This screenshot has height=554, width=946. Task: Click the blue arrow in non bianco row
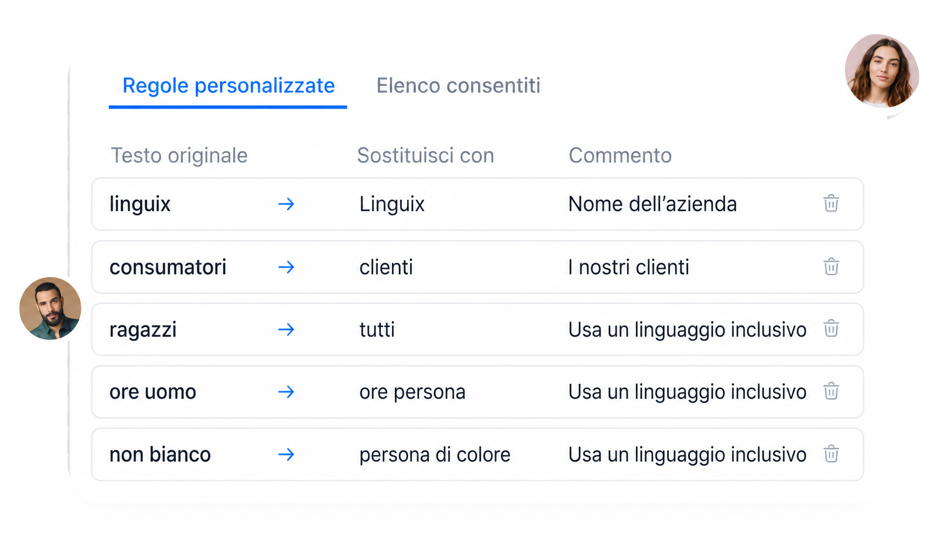286,454
